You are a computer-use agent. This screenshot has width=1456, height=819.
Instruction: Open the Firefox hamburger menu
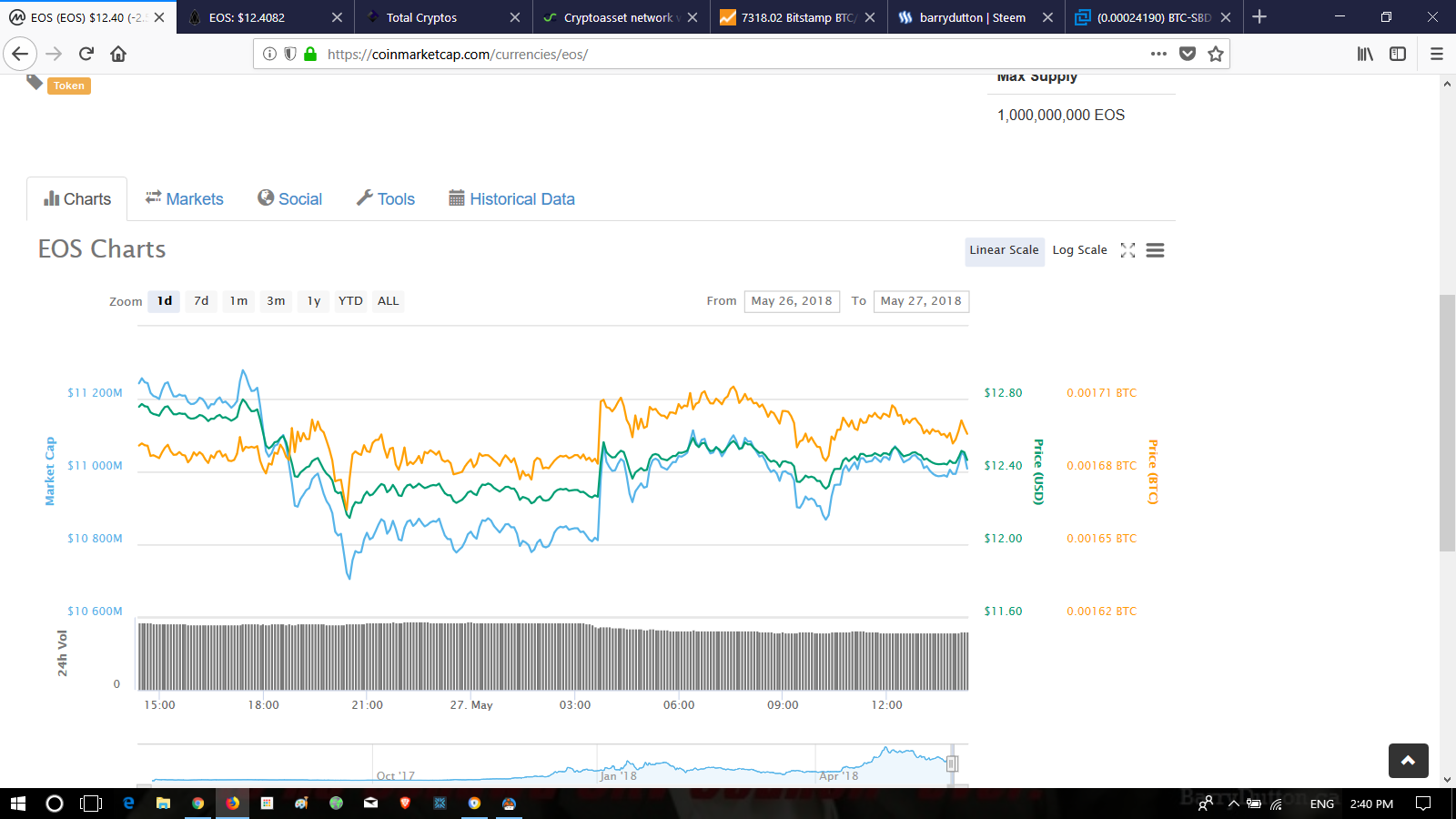(x=1437, y=54)
